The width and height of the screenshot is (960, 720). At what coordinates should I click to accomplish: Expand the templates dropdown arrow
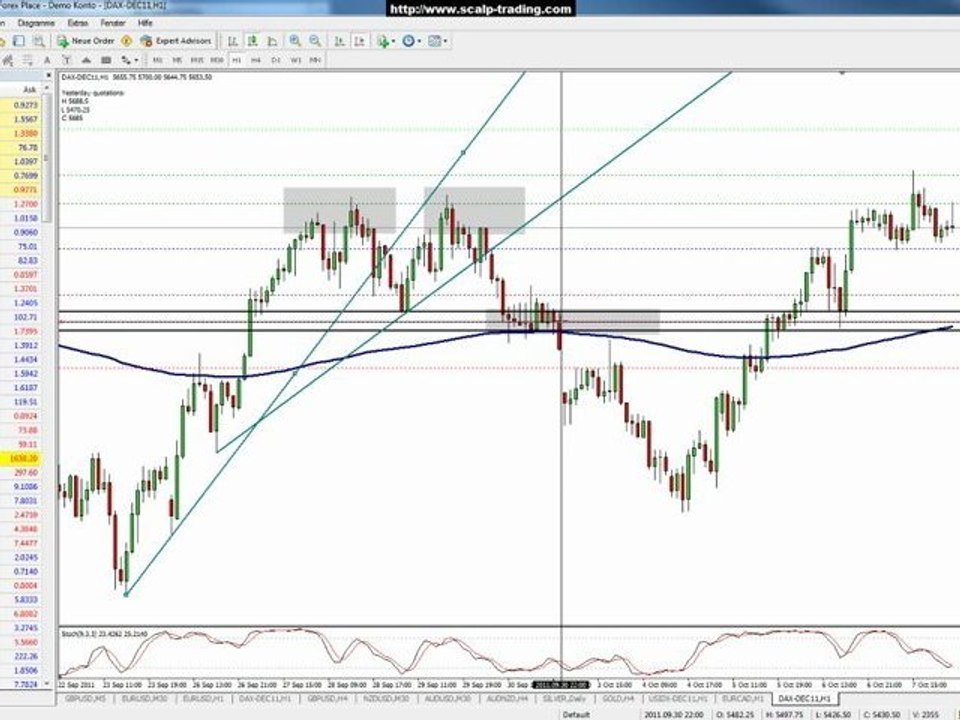pyautogui.click(x=446, y=41)
